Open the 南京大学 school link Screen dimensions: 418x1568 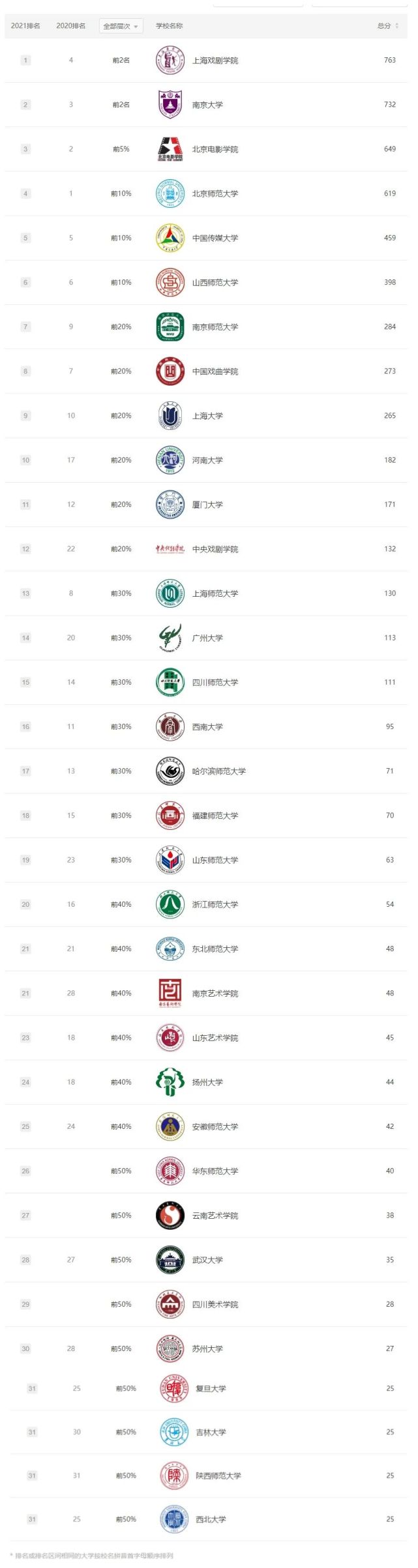207,105
